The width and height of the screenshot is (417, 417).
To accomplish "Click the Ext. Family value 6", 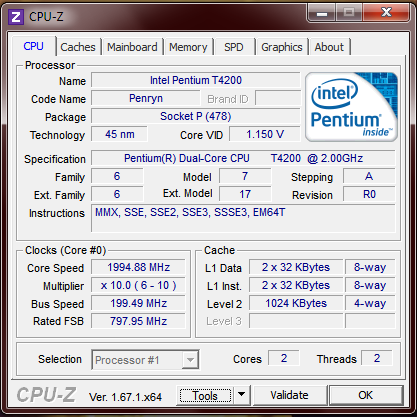I will point(117,194).
